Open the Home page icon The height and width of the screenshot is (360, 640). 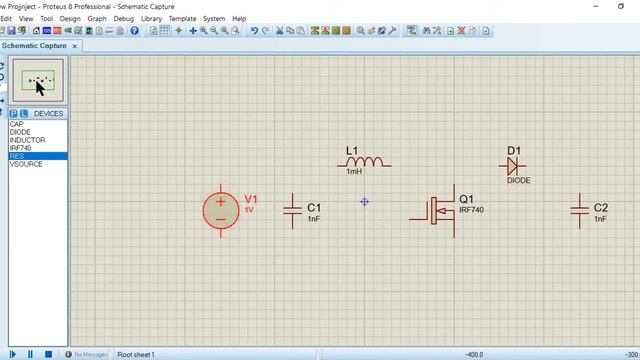coord(36,31)
